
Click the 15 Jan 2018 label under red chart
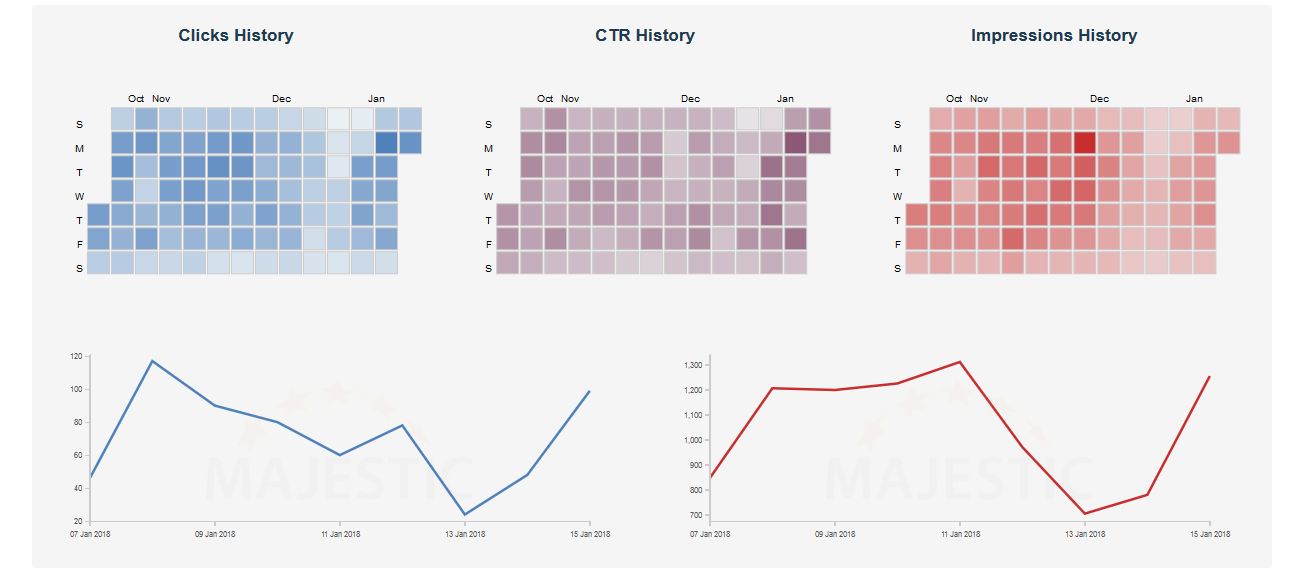tap(1209, 534)
